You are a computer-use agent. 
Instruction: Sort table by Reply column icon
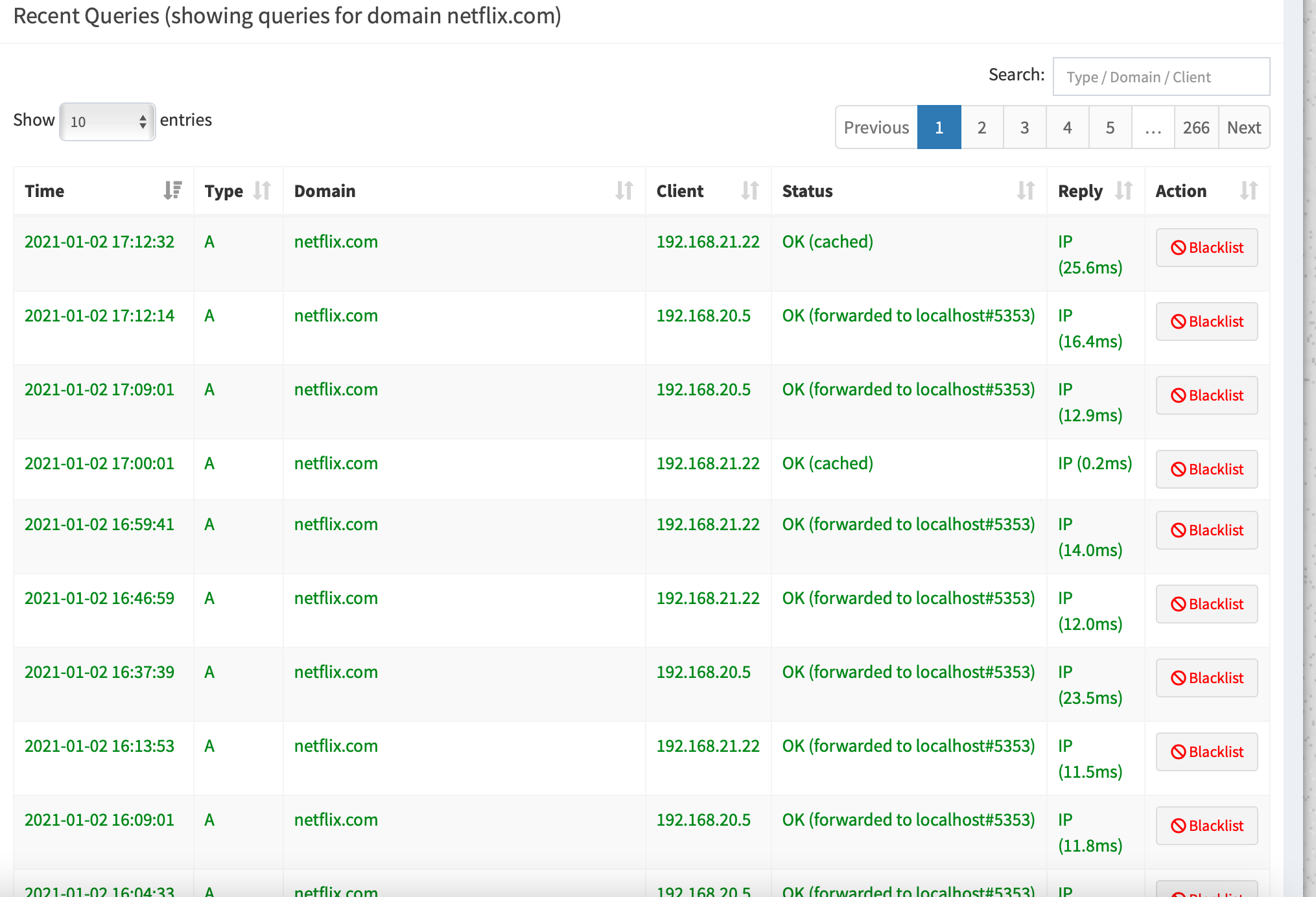pos(1123,191)
